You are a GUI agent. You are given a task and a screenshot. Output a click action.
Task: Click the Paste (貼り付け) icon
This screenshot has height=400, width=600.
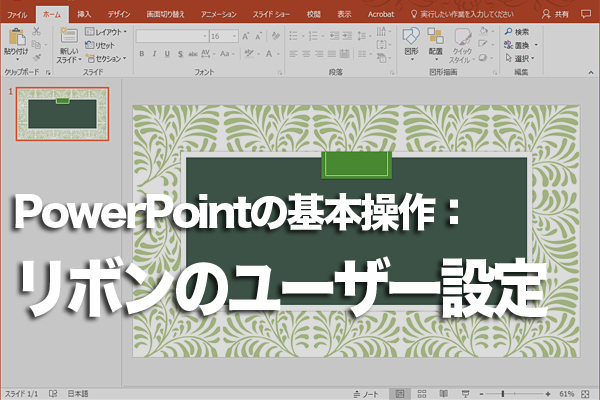click(x=16, y=39)
